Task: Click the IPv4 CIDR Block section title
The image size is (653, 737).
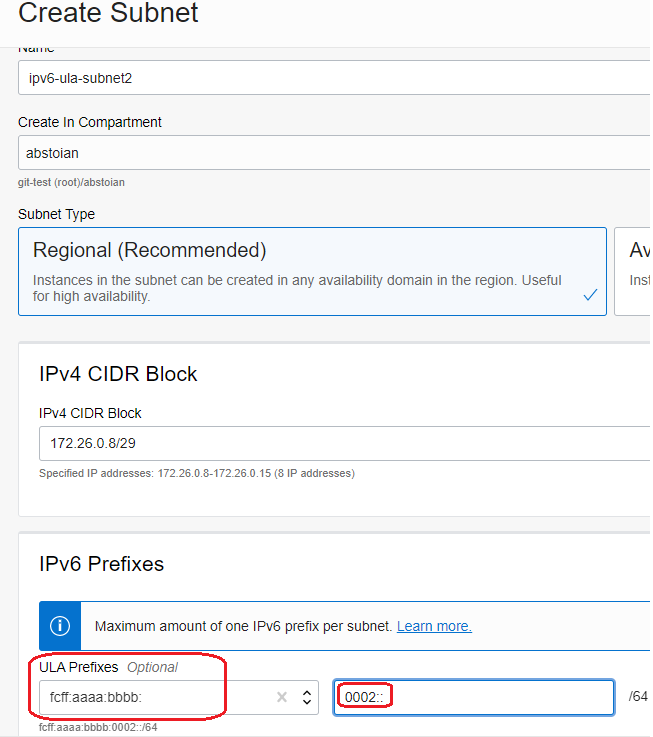Action: pos(118,374)
